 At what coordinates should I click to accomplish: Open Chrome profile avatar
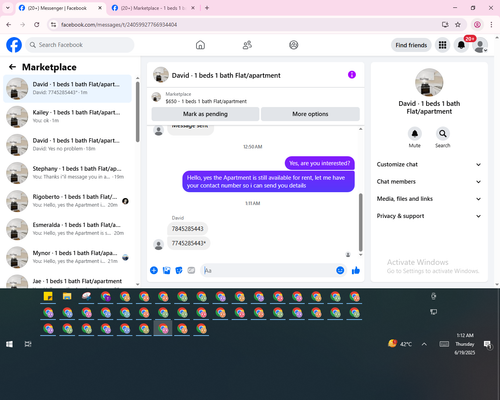477,24
